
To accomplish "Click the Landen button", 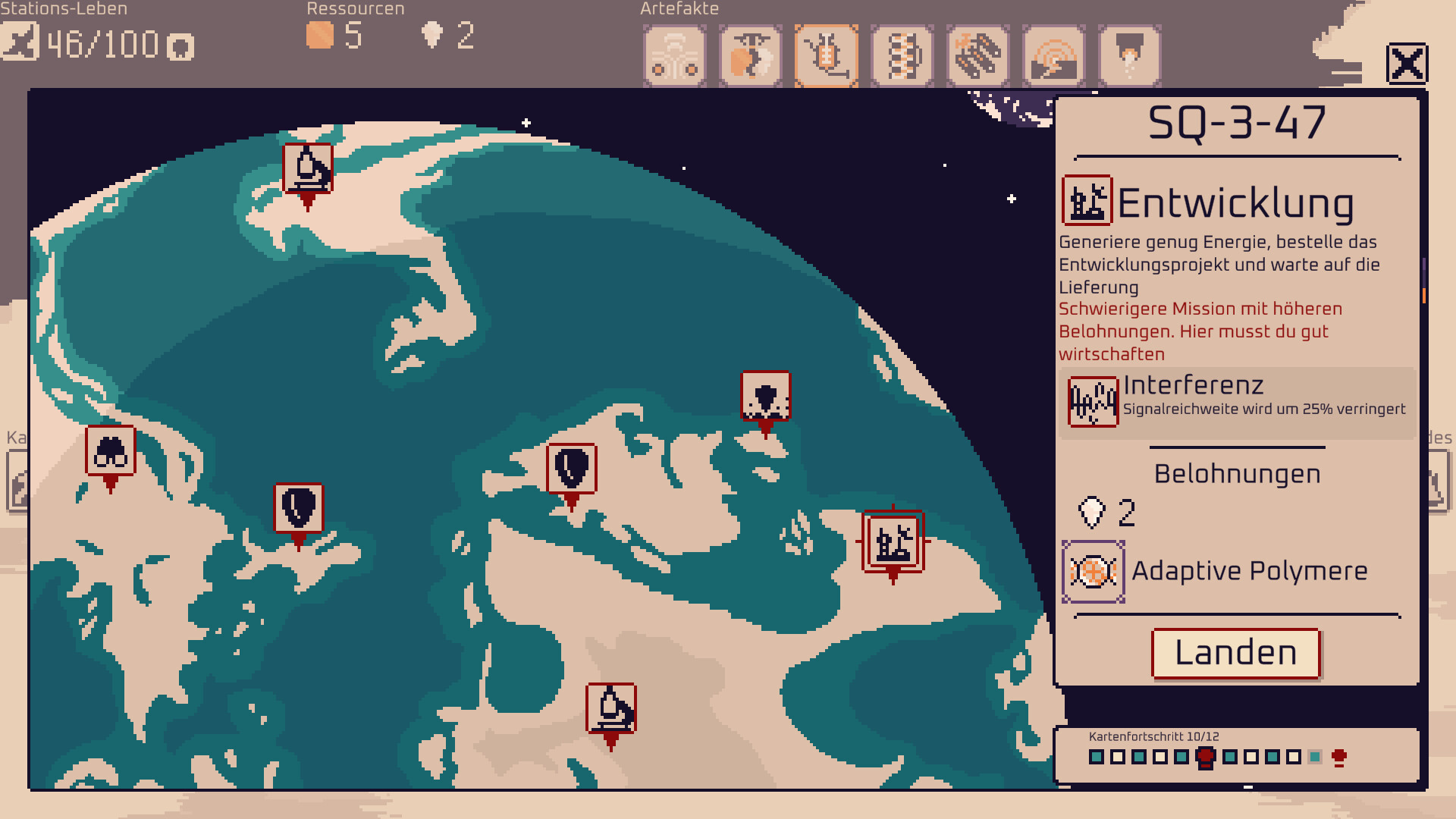I will click(1235, 653).
